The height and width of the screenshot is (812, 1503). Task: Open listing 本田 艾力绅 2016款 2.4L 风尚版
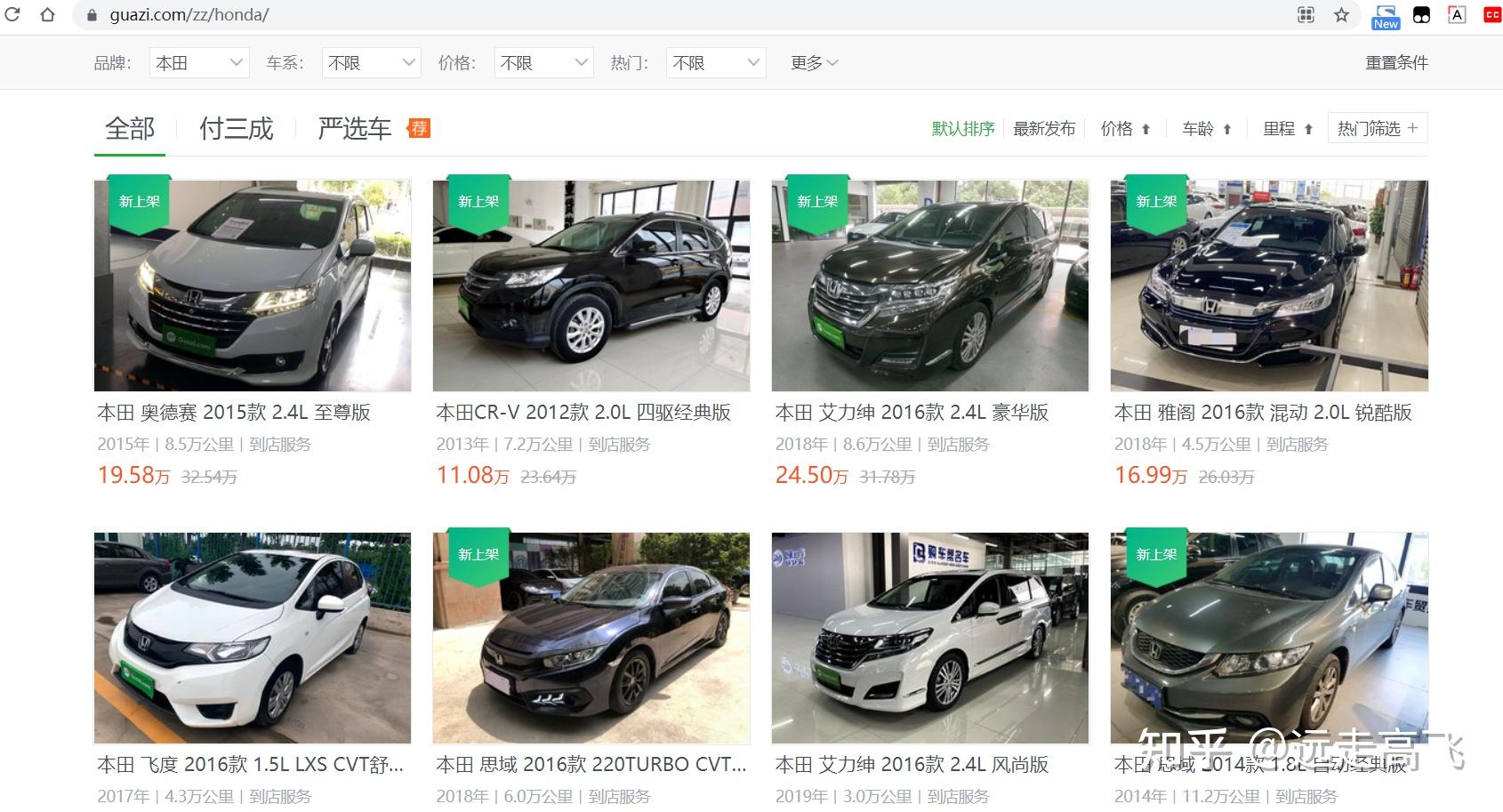912,765
